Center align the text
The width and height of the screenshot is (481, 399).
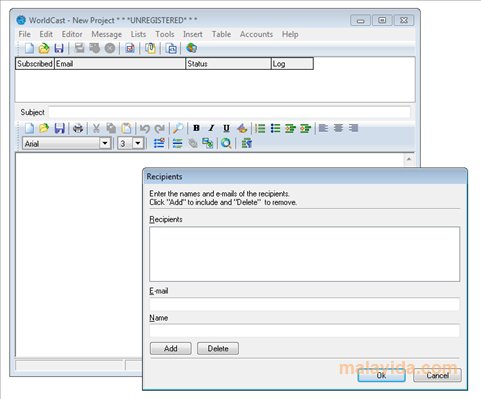(338, 128)
